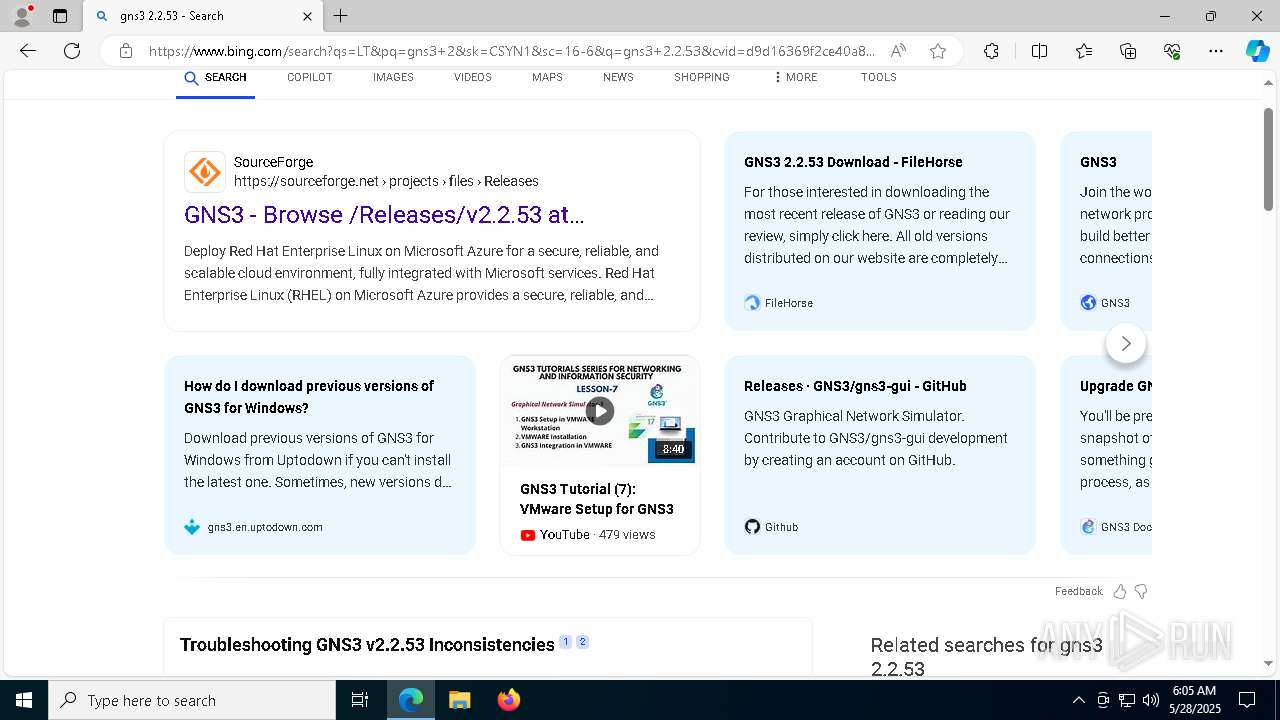Open the Extensions puzzle icon
Viewport: 1280px width, 720px height.
click(991, 51)
